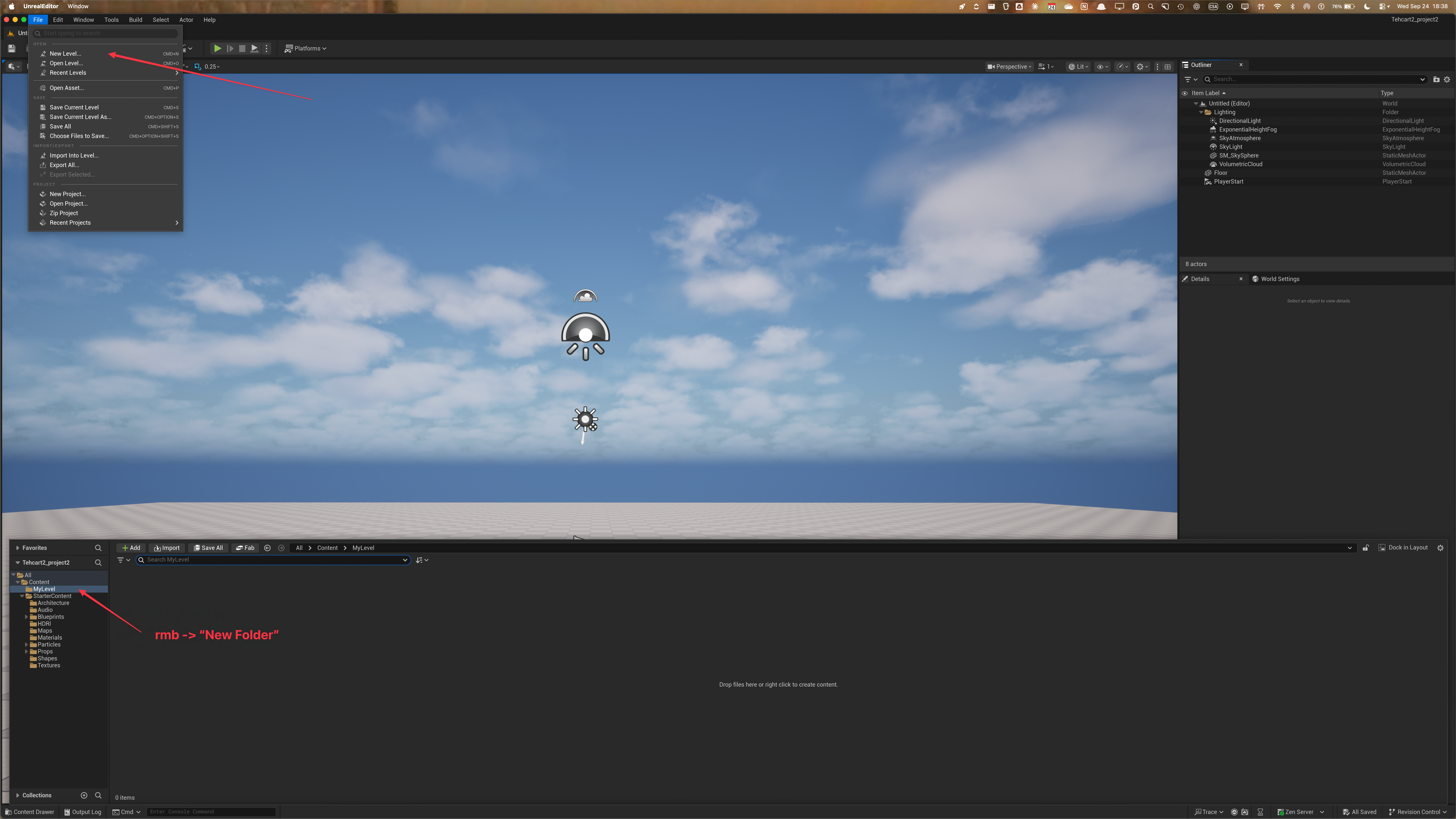
Task: Open the viewport settings gear menu
Action: click(1142, 67)
